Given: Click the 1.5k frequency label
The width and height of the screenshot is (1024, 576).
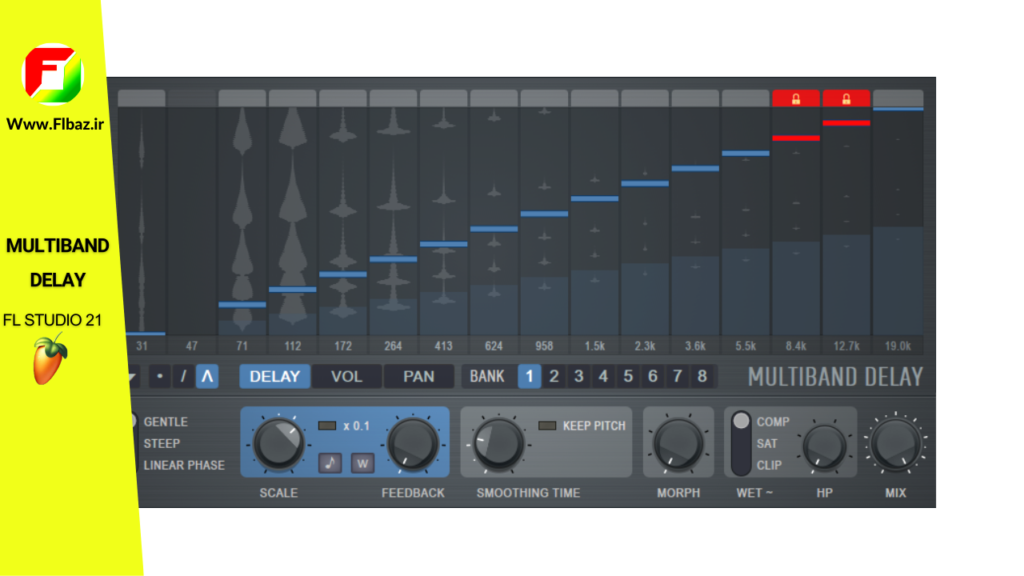Looking at the screenshot, I should [594, 346].
